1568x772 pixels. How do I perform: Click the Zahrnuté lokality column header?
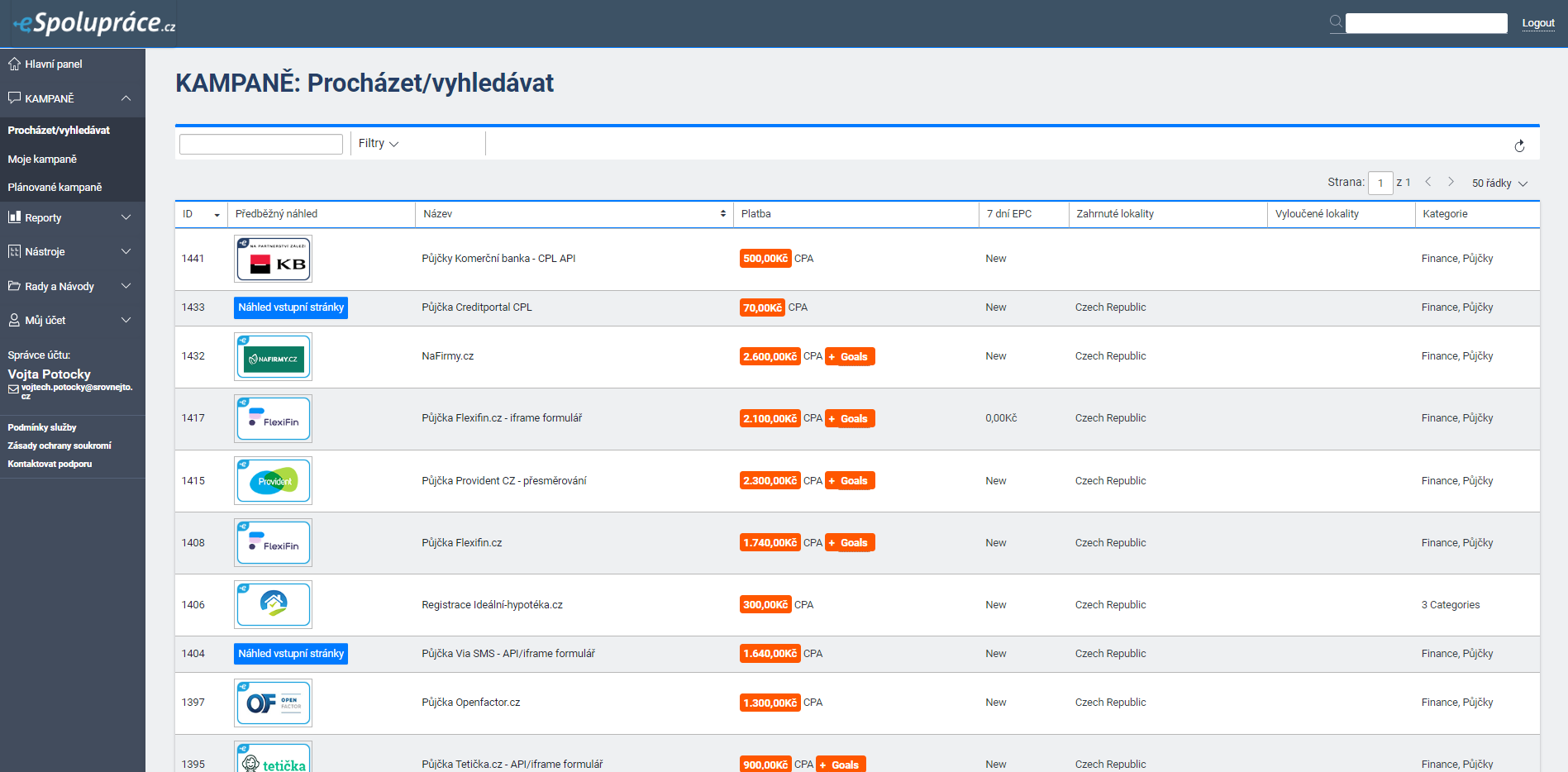pyautogui.click(x=1168, y=214)
